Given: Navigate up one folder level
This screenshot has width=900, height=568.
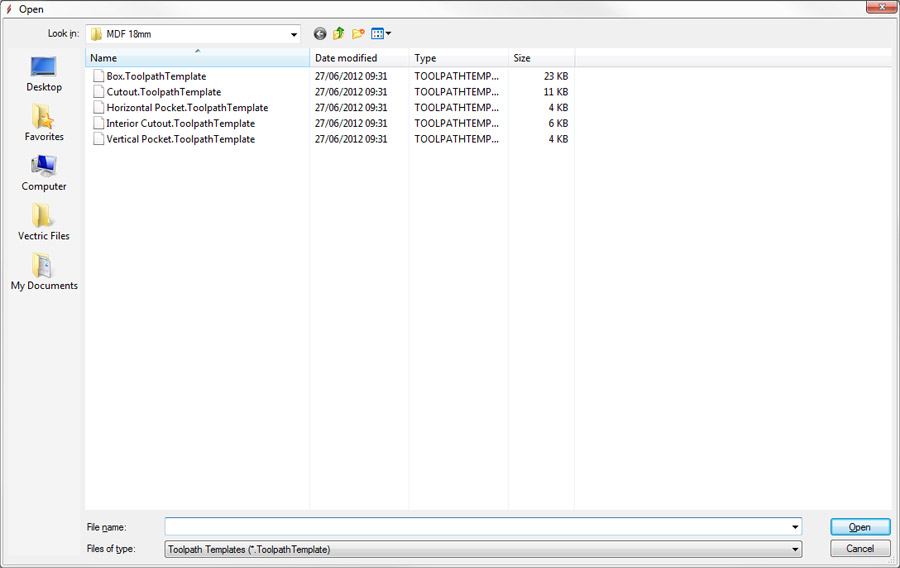Looking at the screenshot, I should 339,34.
